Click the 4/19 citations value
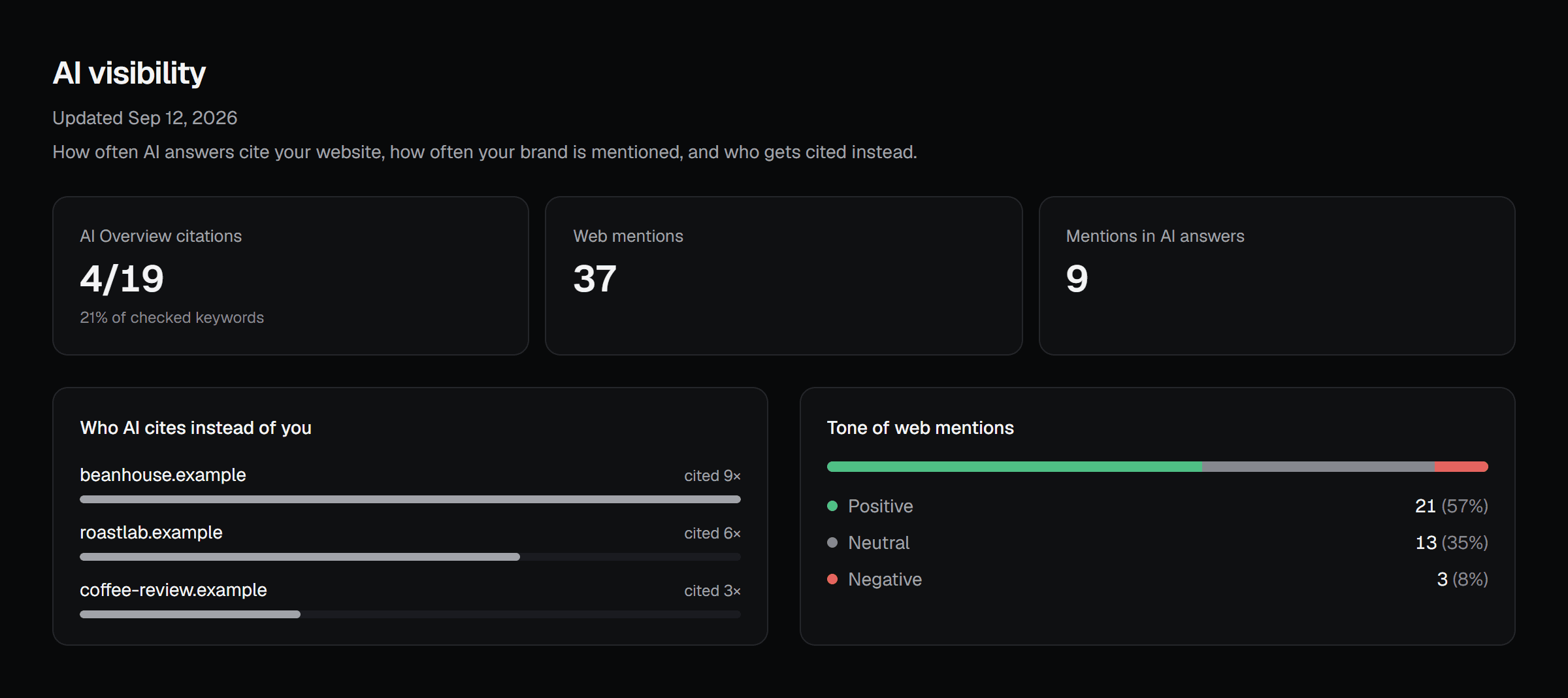 pyautogui.click(x=122, y=278)
